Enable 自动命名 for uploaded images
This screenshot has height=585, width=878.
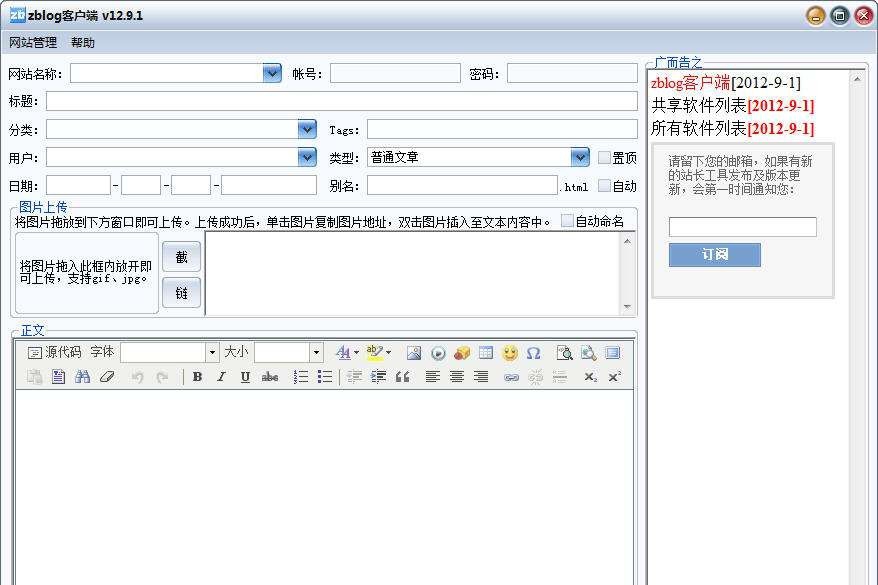pyautogui.click(x=565, y=221)
